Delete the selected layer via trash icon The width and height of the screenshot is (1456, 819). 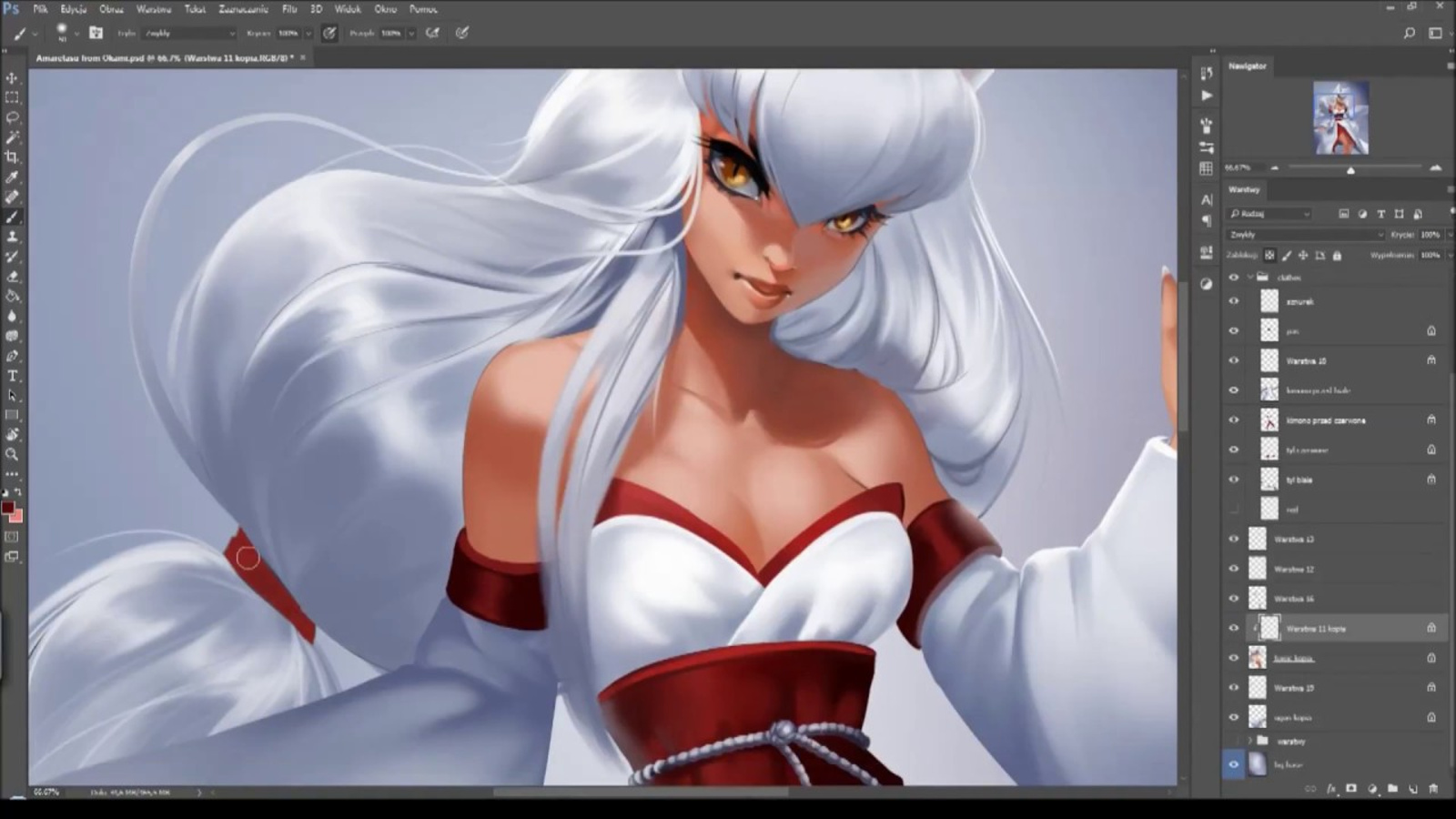[x=1433, y=789]
